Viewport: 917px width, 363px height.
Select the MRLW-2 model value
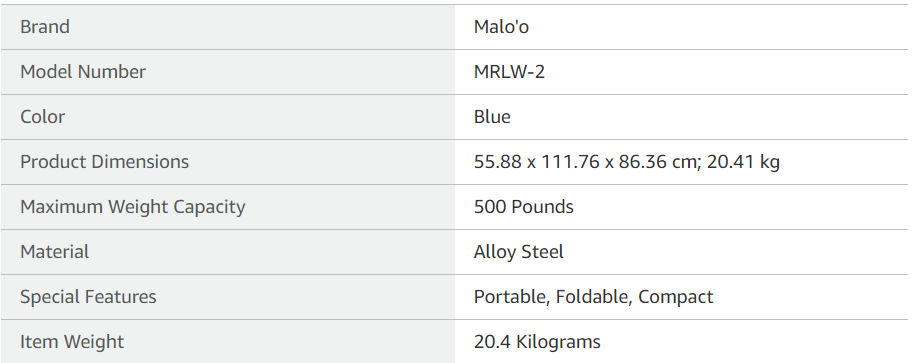click(x=509, y=72)
